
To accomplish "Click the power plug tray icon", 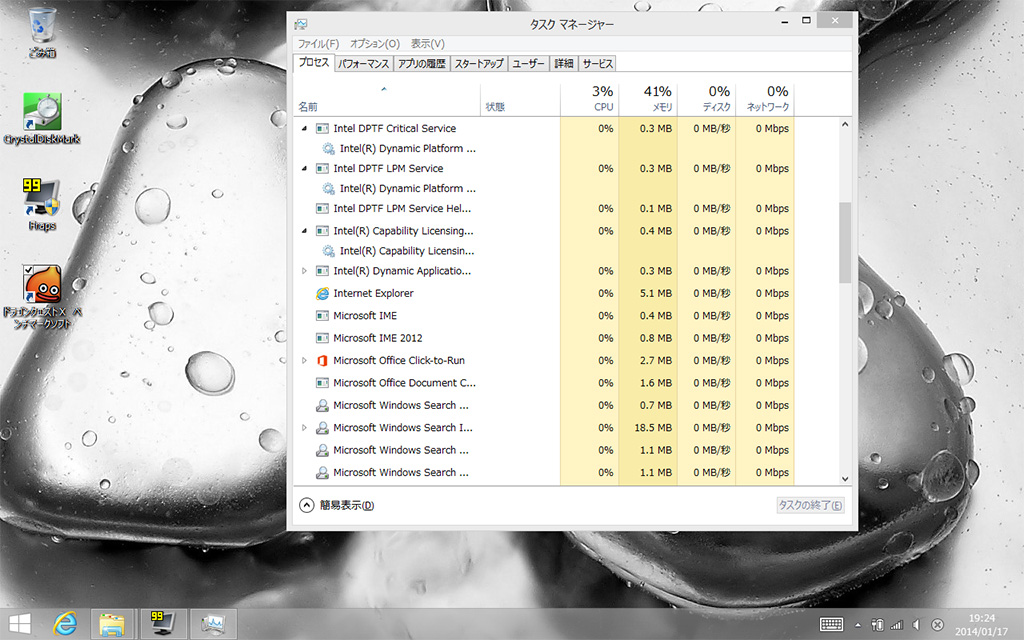I will (877, 624).
